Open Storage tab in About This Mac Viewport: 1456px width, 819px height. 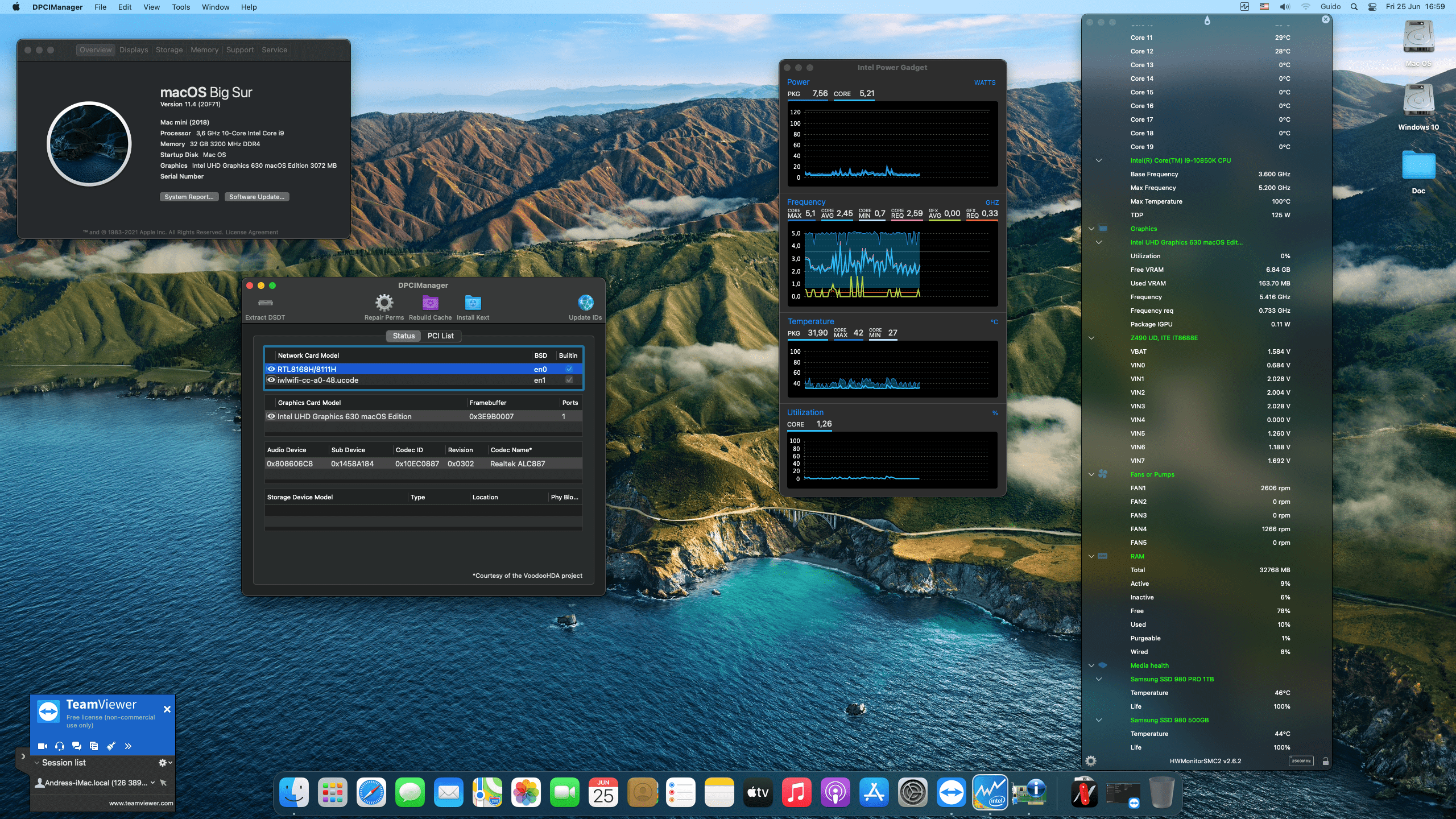coord(169,50)
